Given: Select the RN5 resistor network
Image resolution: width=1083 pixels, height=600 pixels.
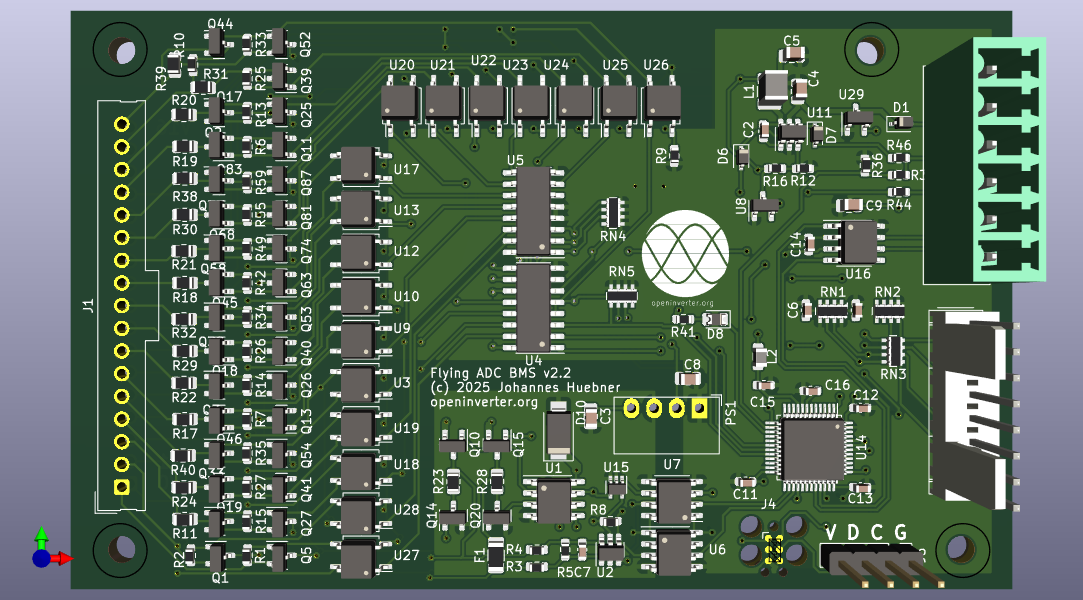Looking at the screenshot, I should 622,296.
